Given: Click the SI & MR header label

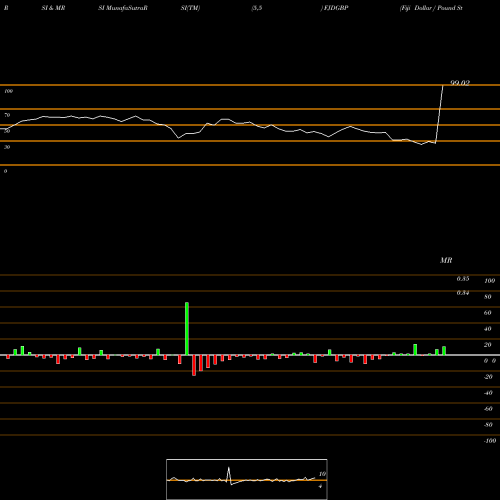Looking at the screenshot, I should click(53, 8).
